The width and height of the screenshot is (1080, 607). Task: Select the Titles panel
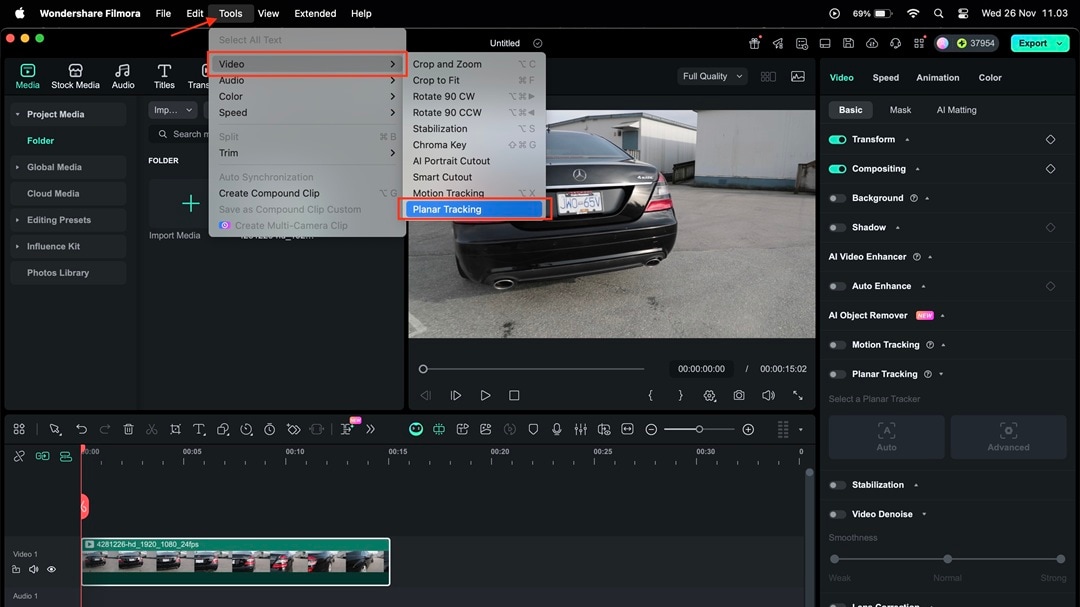pyautogui.click(x=164, y=75)
